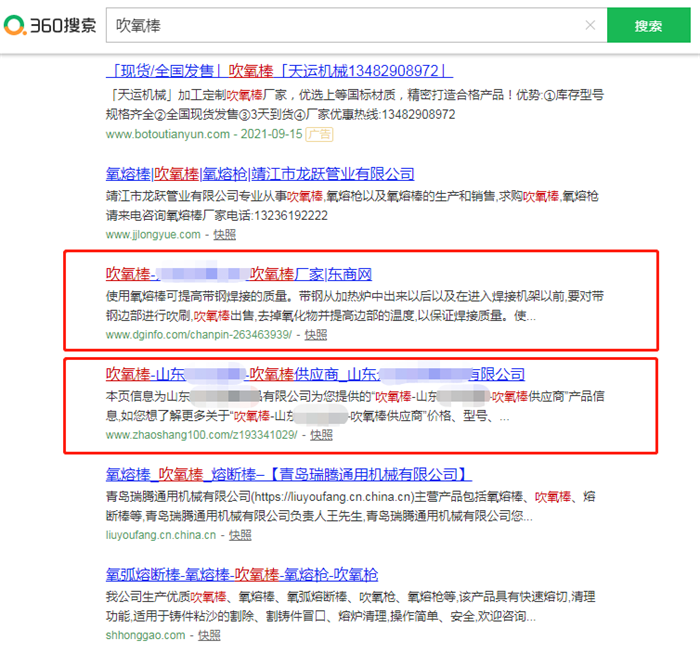Image resolution: width=700 pixels, height=653 pixels.
Task: Click the 使用氧熔棒可提高带钢焊接的质量 snippet
Action: pyautogui.click(x=355, y=306)
